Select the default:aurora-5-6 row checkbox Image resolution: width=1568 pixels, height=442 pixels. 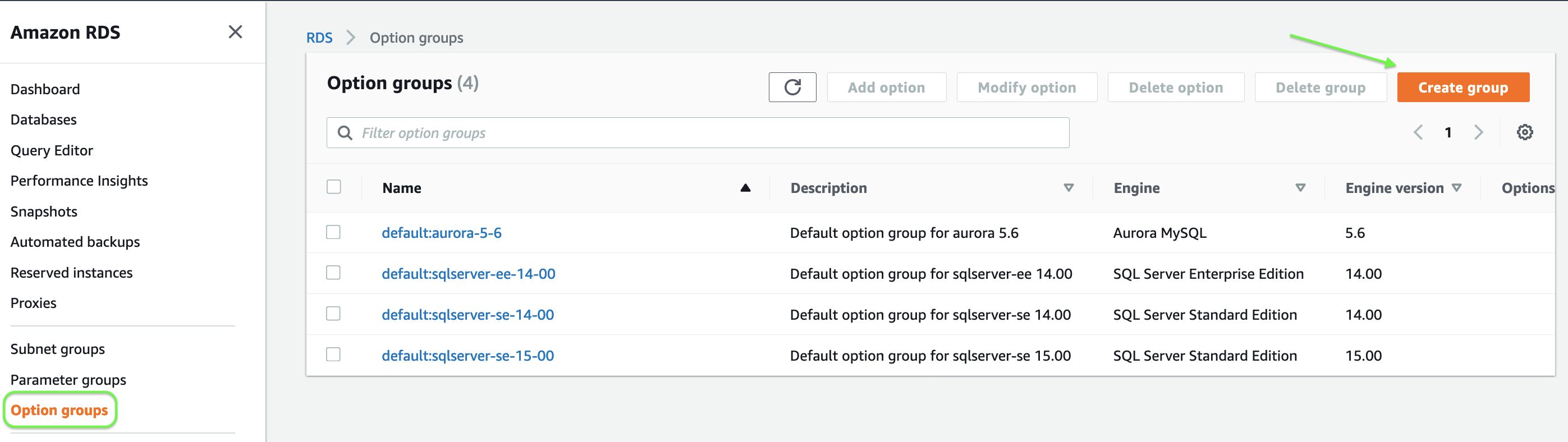[333, 232]
